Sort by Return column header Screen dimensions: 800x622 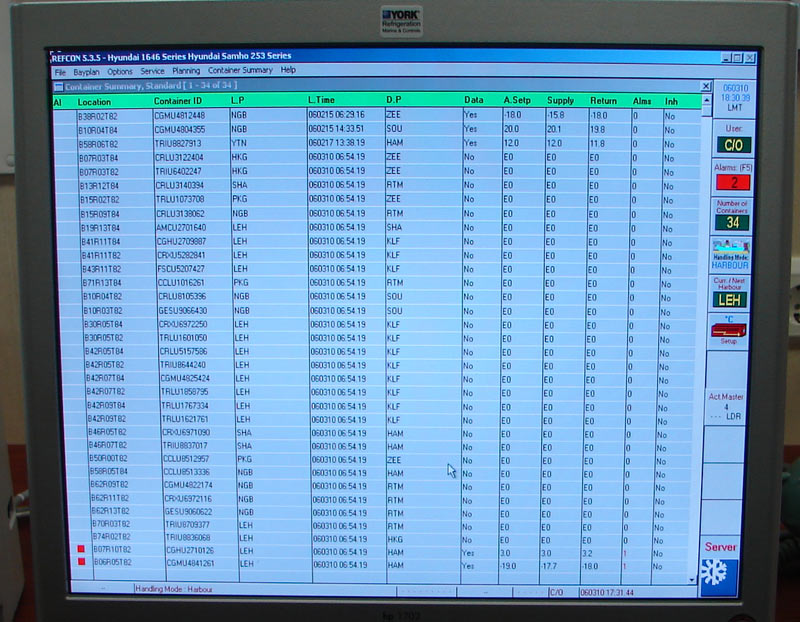point(603,101)
